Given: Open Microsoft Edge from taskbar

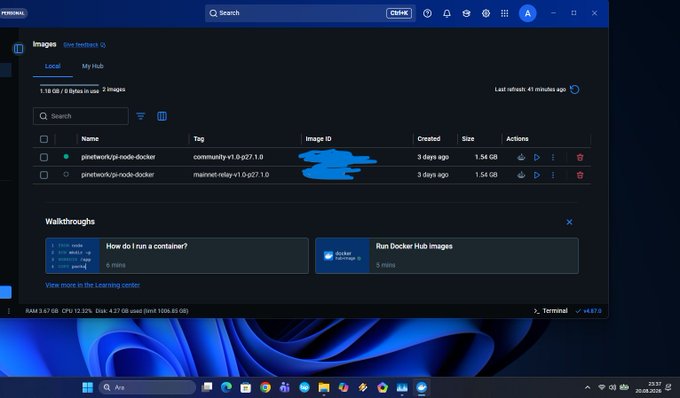Looking at the screenshot, I should pos(226,387).
